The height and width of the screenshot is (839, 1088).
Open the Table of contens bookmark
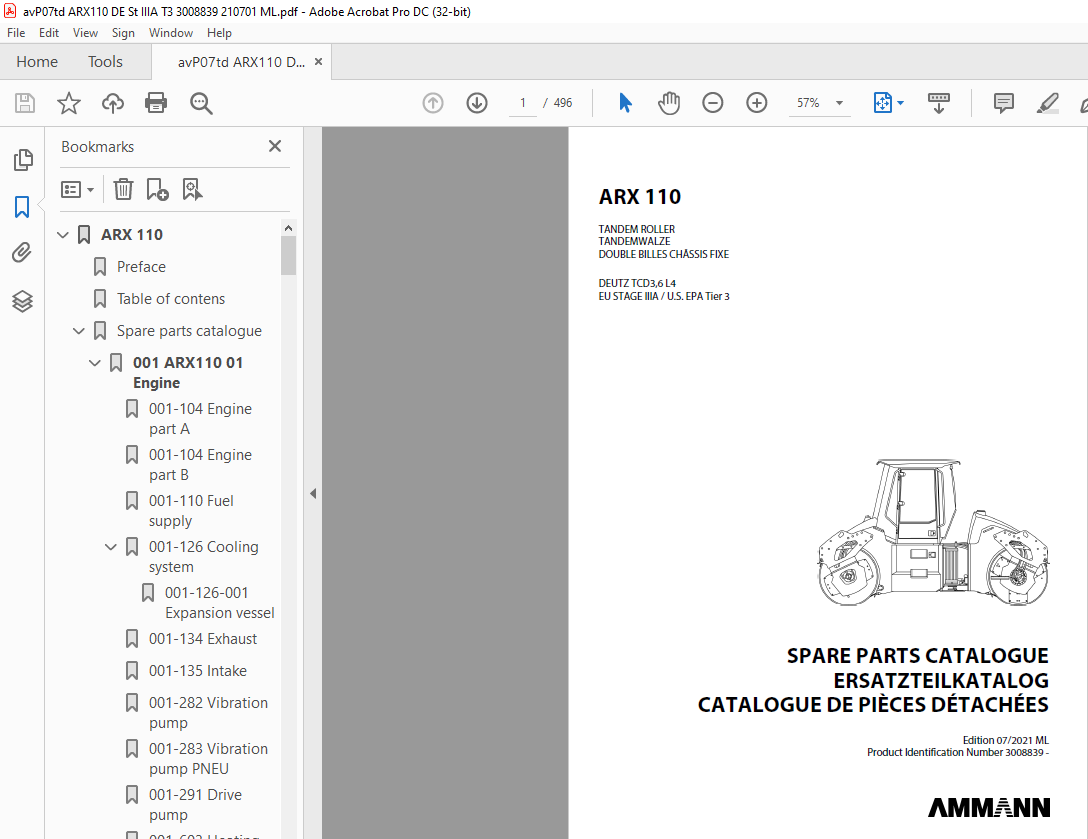[x=171, y=299]
